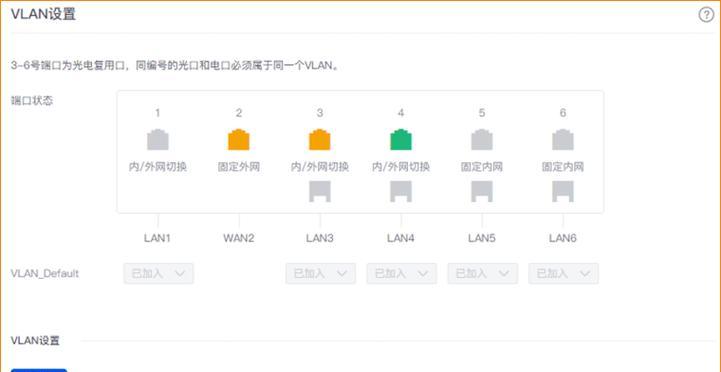Click the orange port 3 RJ45 icon
This screenshot has width=721, height=372.
(x=320, y=140)
